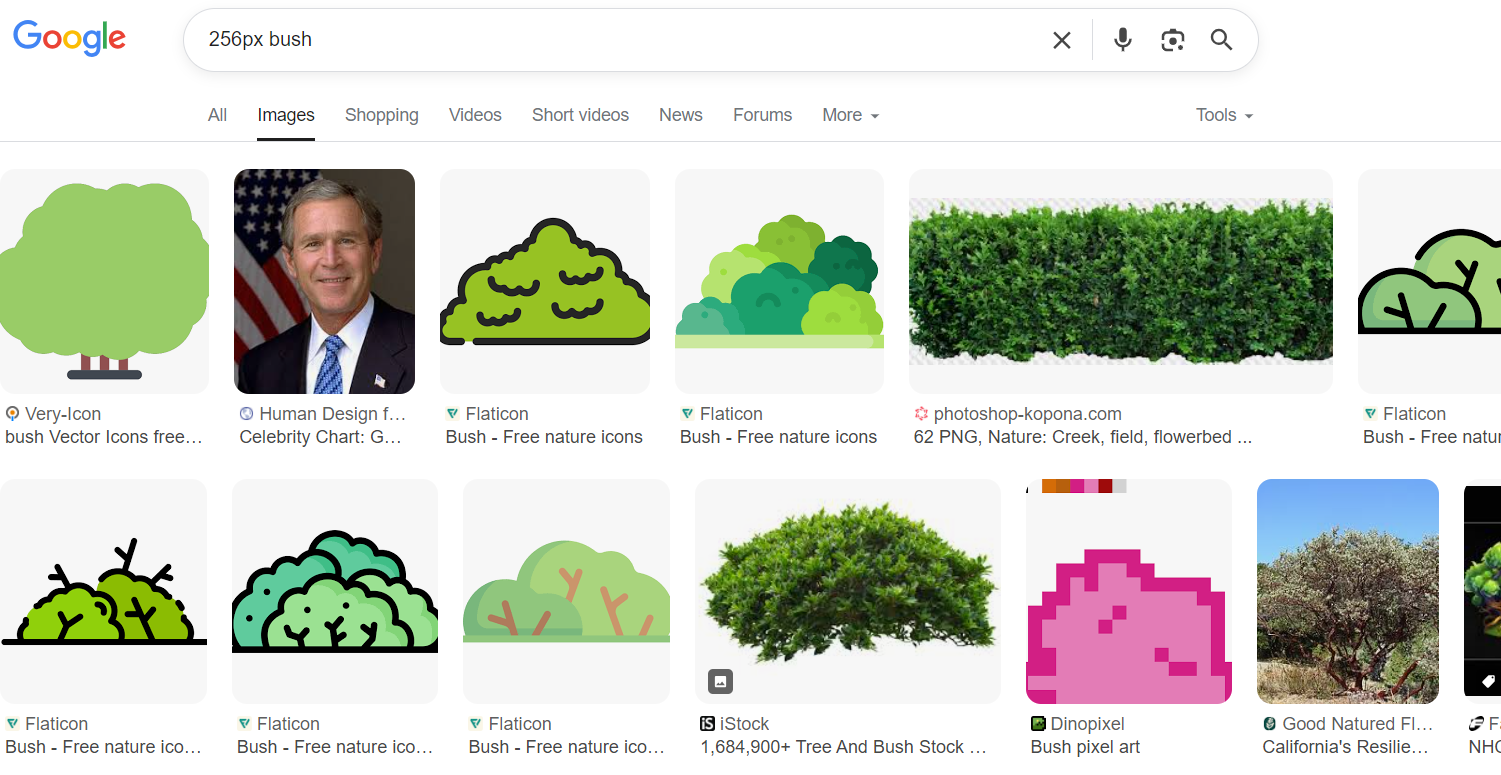Expand the More dropdown menu

[x=851, y=115]
